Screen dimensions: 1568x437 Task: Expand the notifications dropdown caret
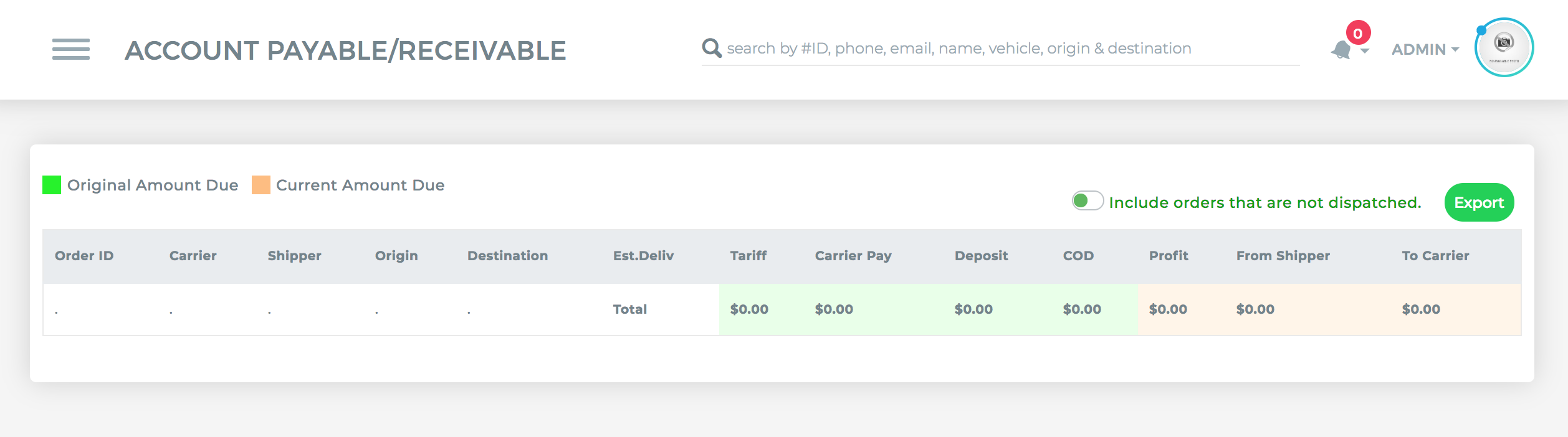[x=1365, y=51]
